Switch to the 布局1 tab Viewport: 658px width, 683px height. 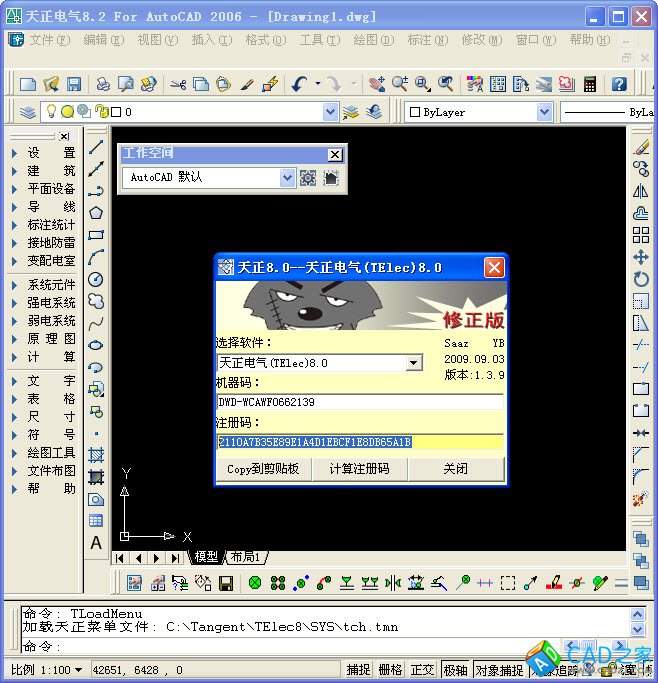click(x=245, y=557)
